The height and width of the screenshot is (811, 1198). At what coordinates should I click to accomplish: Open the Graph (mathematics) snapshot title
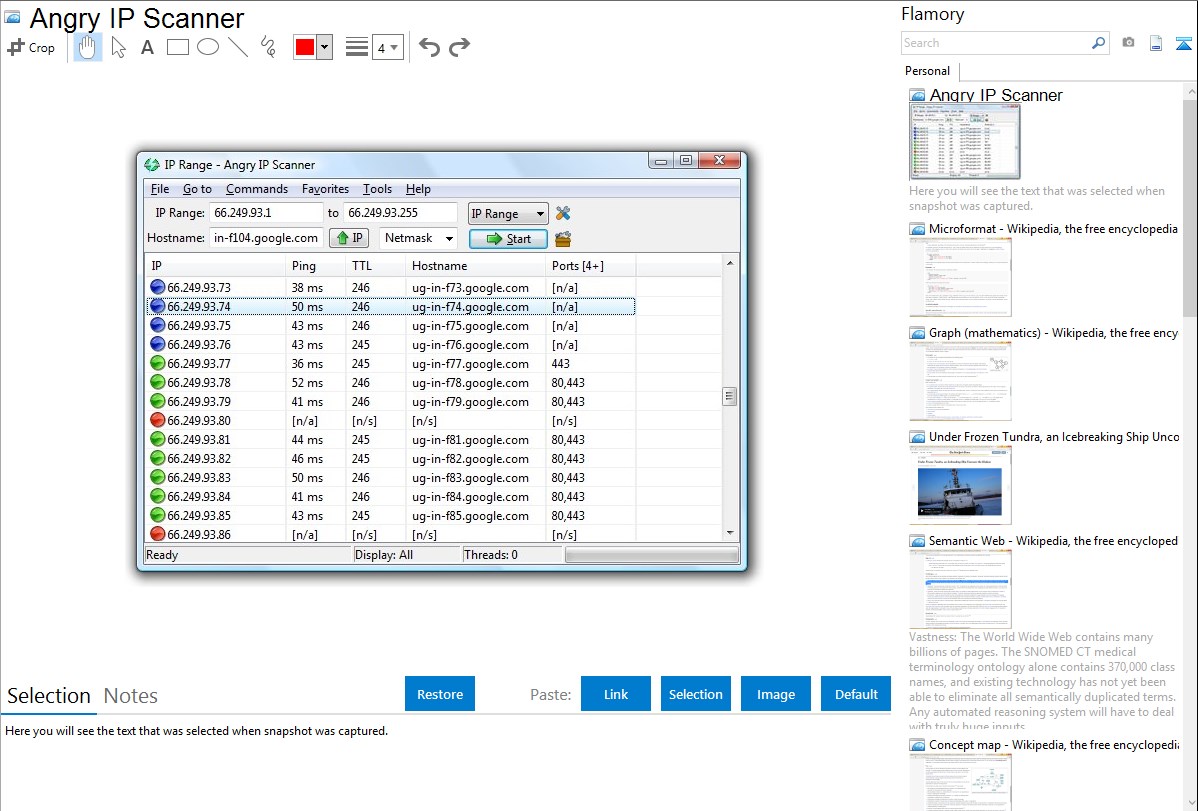click(1053, 333)
